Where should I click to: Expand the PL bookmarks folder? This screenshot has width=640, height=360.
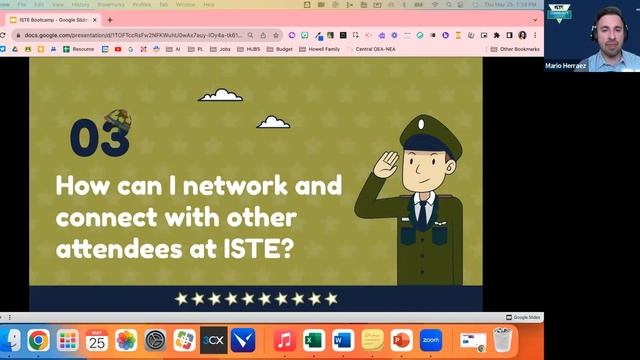(x=196, y=49)
